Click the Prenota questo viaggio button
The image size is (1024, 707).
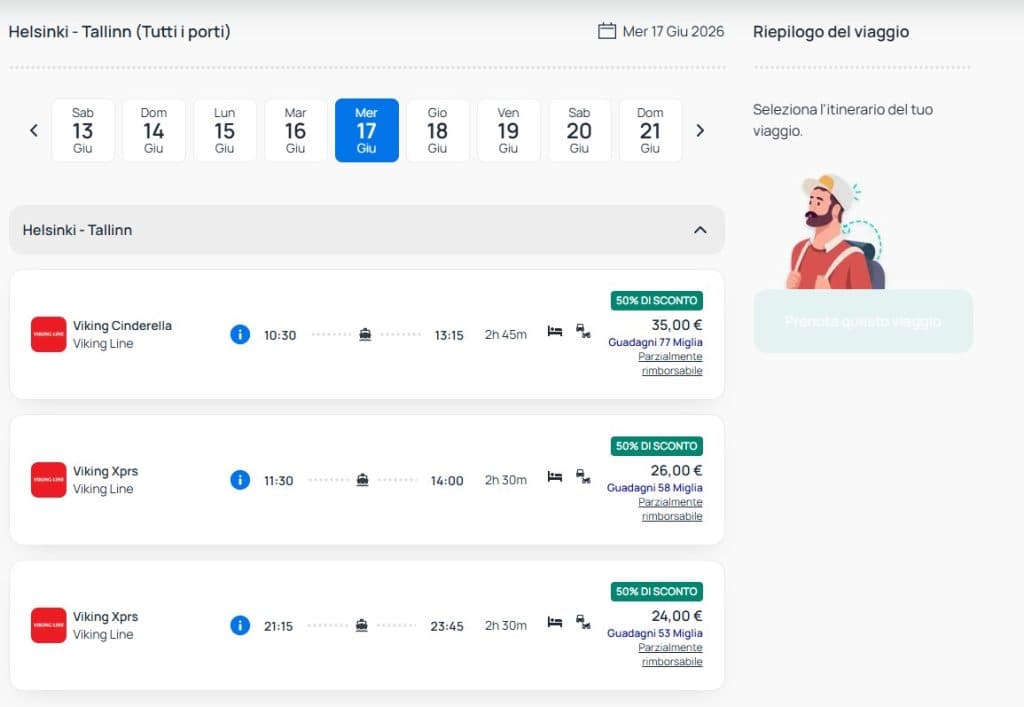pos(863,321)
